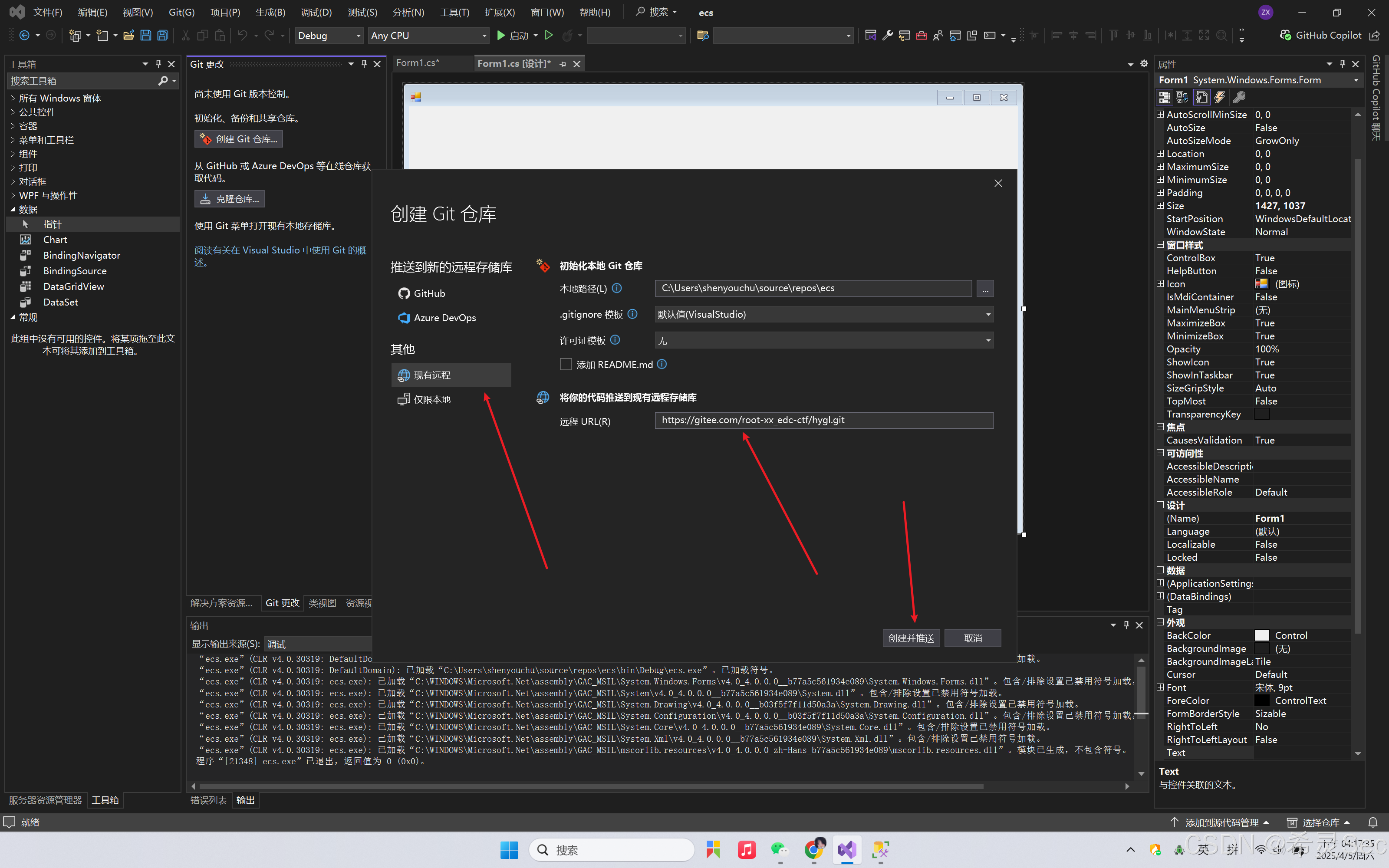Viewport: 1389px width, 868px height.
Task: Click the local path browse ellipsis button
Action: (985, 289)
